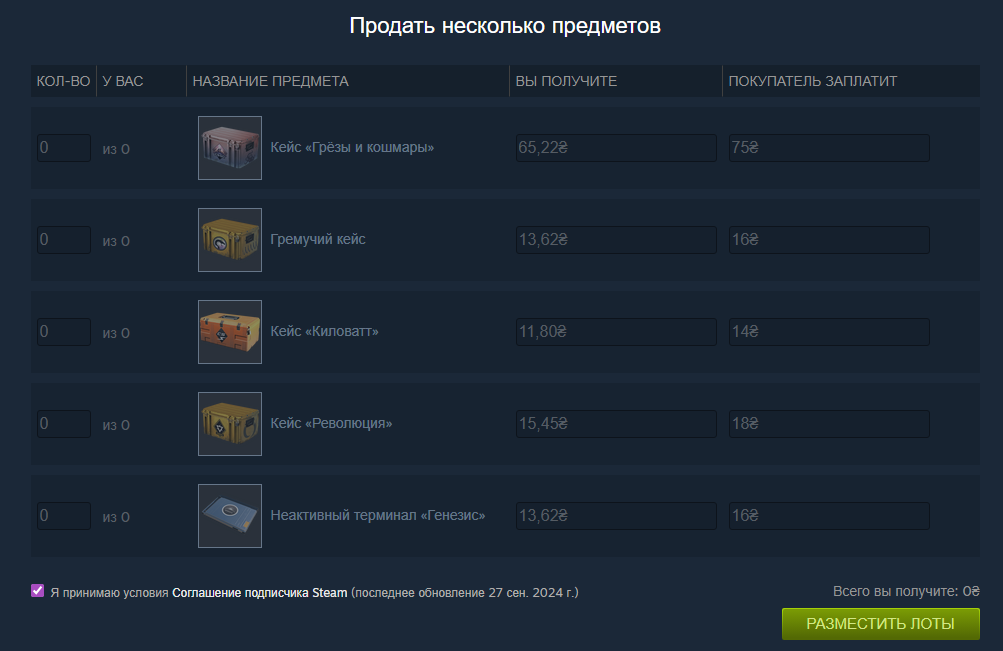The image size is (1003, 651).
Task: Click the Неактивный терминал «Генезис» item name
Action: point(377,515)
